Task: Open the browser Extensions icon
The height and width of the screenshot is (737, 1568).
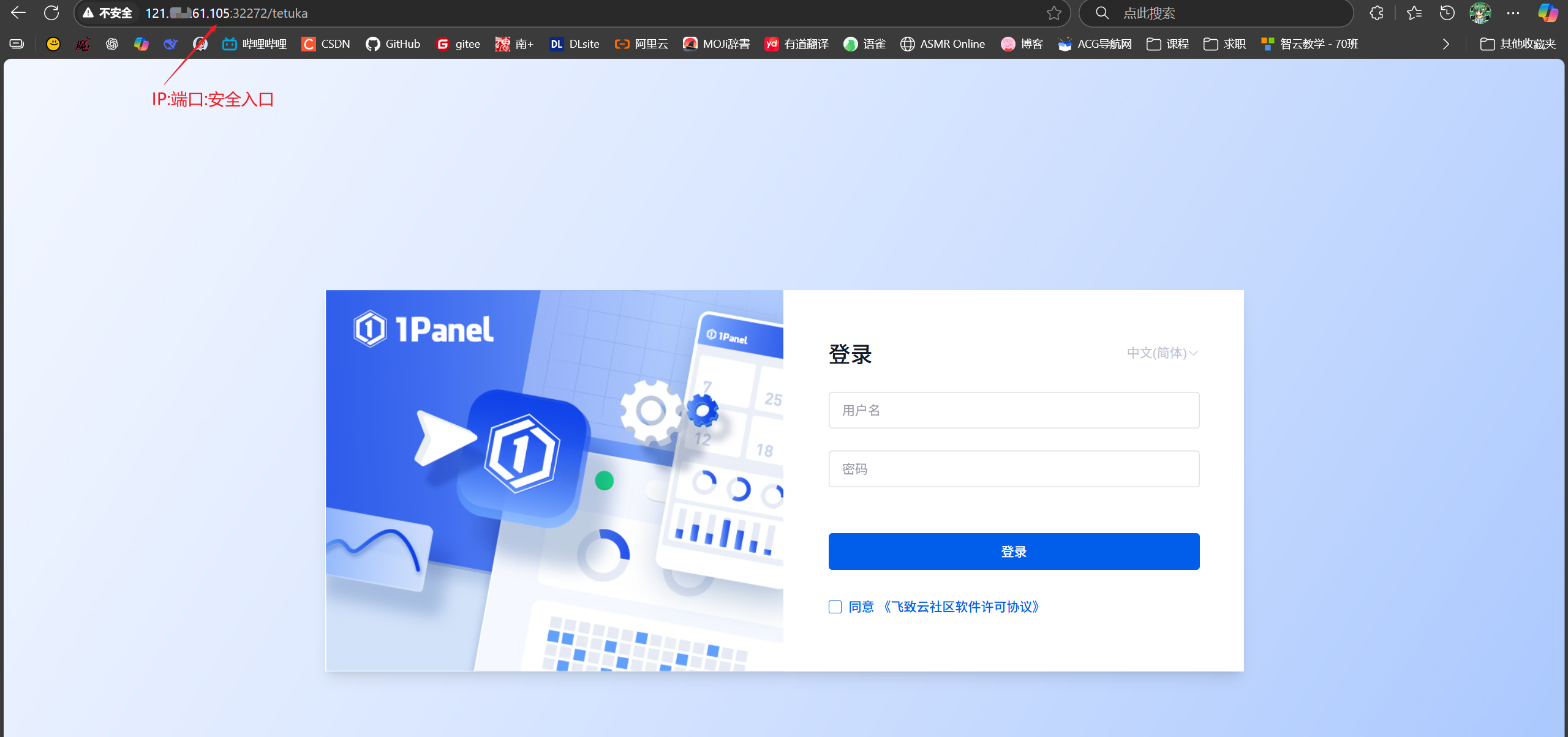Action: (x=1376, y=12)
